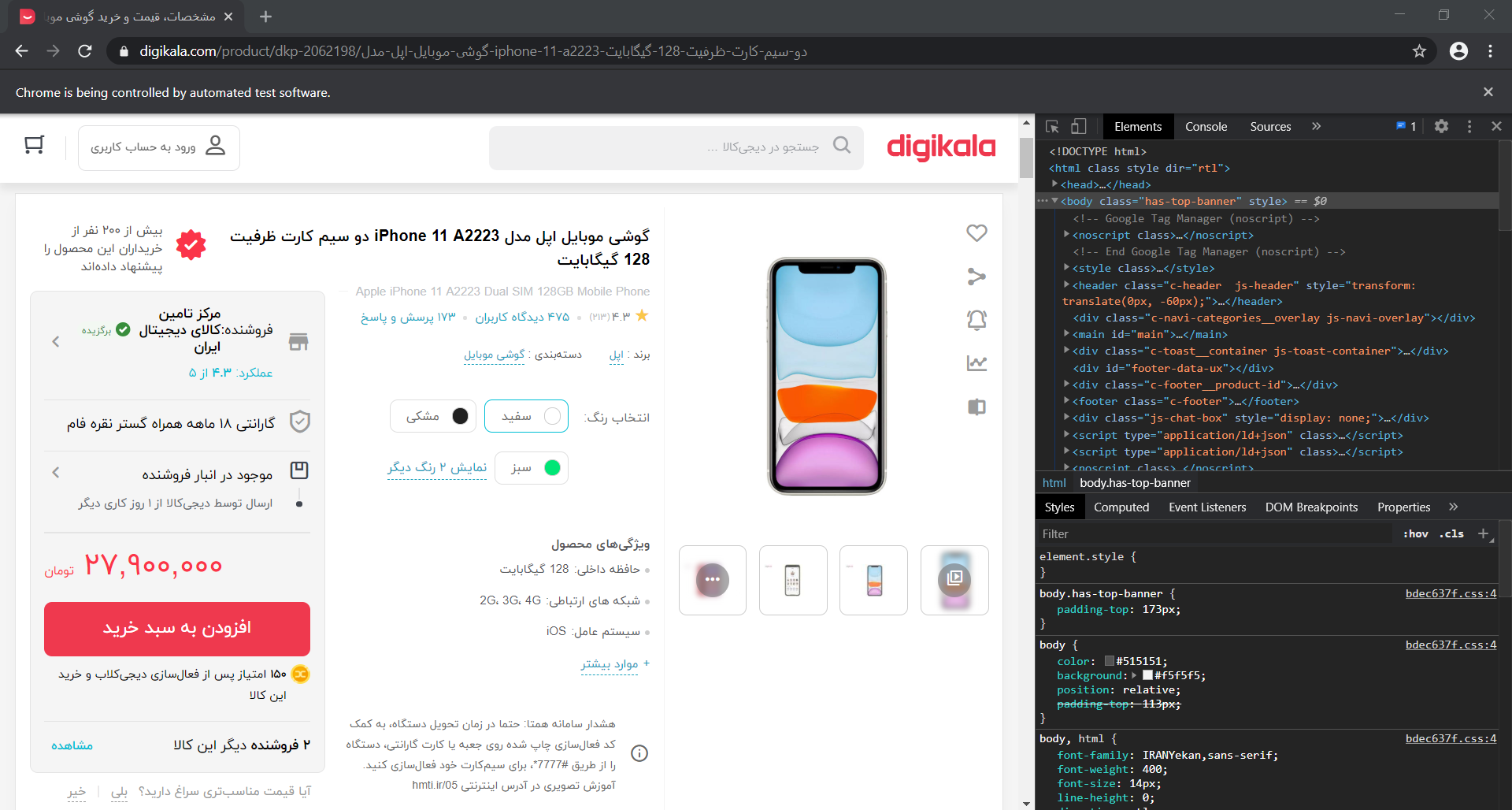This screenshot has width=1512, height=810.
Task: Open the price chart icon
Action: tap(976, 363)
